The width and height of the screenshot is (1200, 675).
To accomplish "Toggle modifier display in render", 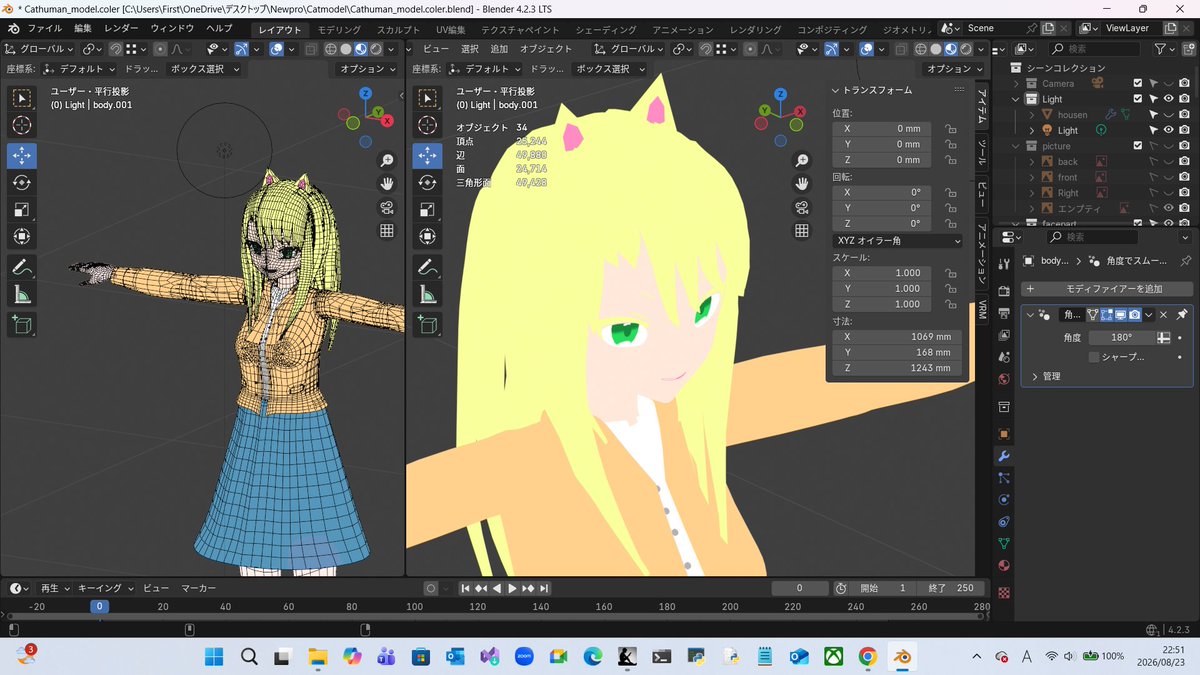I will point(1135,314).
